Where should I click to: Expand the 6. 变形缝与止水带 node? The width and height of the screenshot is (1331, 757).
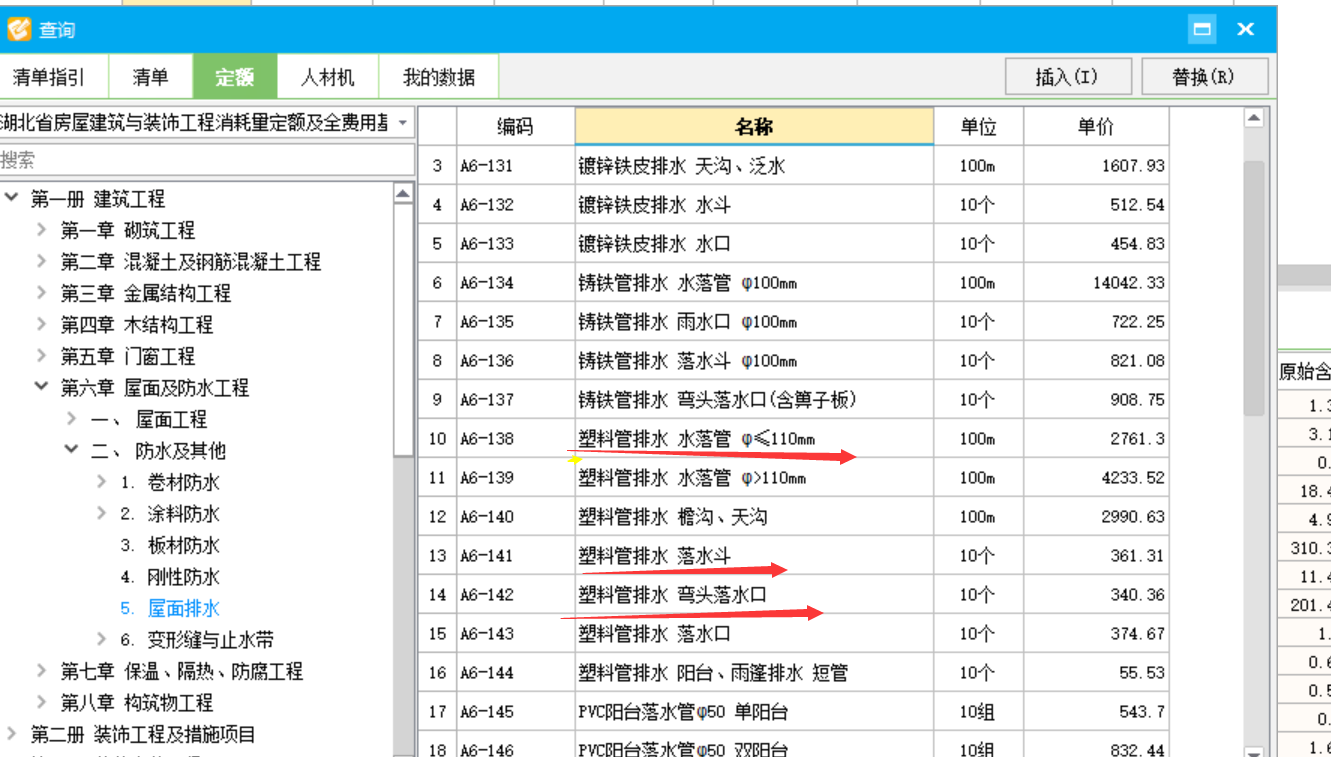102,640
